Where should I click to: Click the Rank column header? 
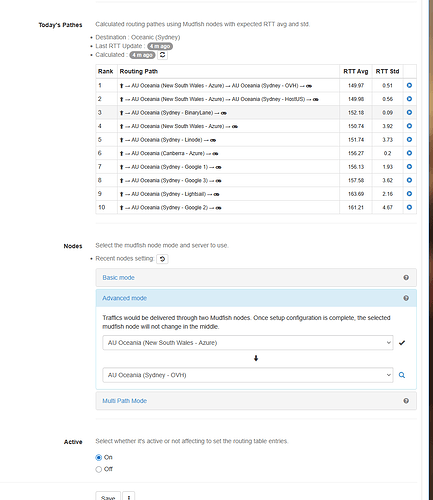(x=105, y=71)
